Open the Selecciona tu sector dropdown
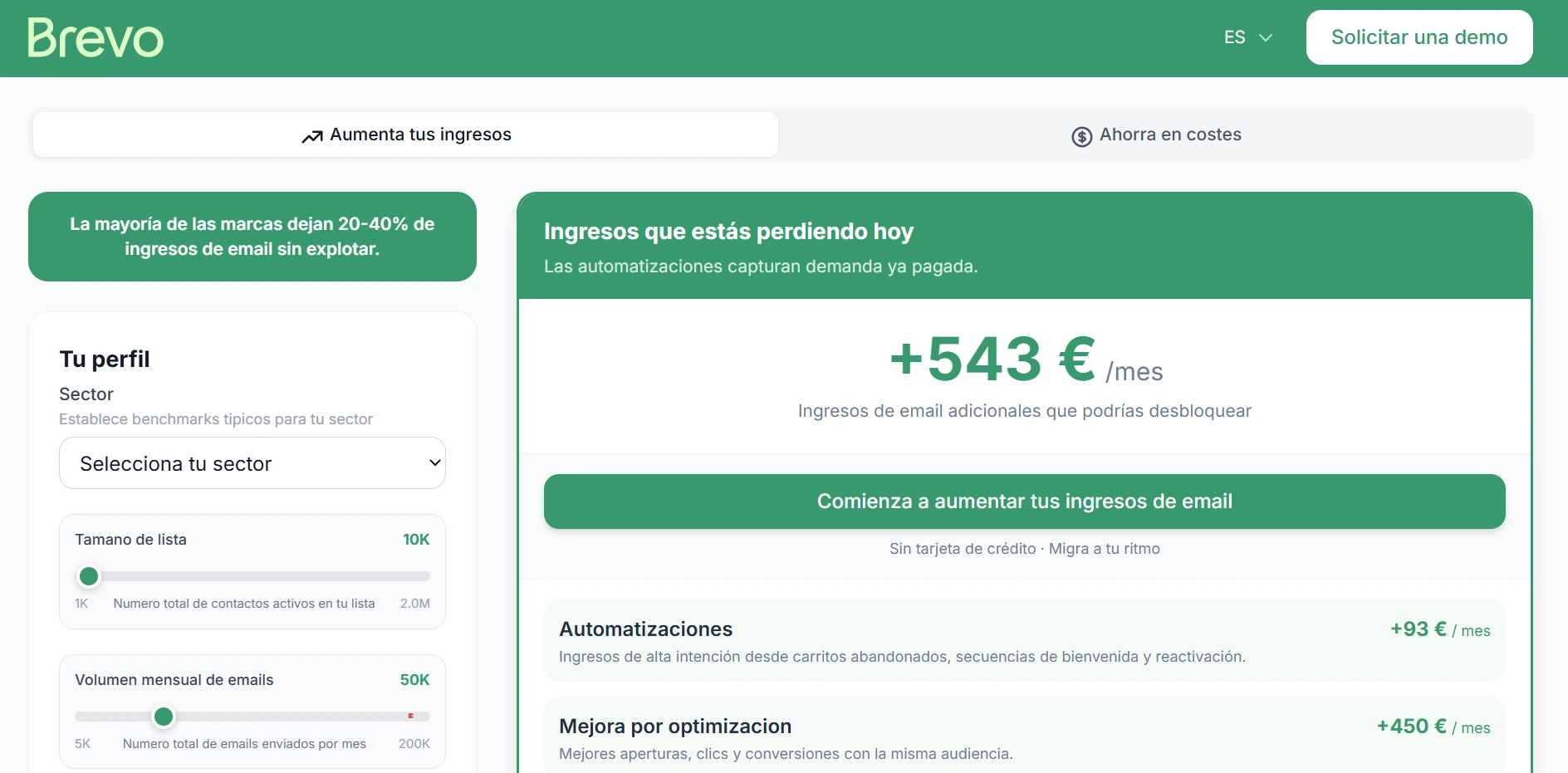Screen dimensions: 1568x773 click(x=252, y=462)
